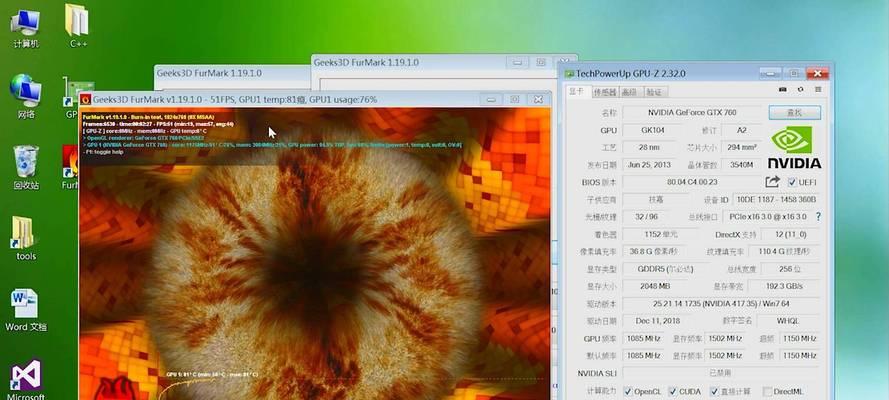Image resolution: width=889 pixels, height=400 pixels.
Task: Click the 查找 lookup button
Action: point(794,113)
